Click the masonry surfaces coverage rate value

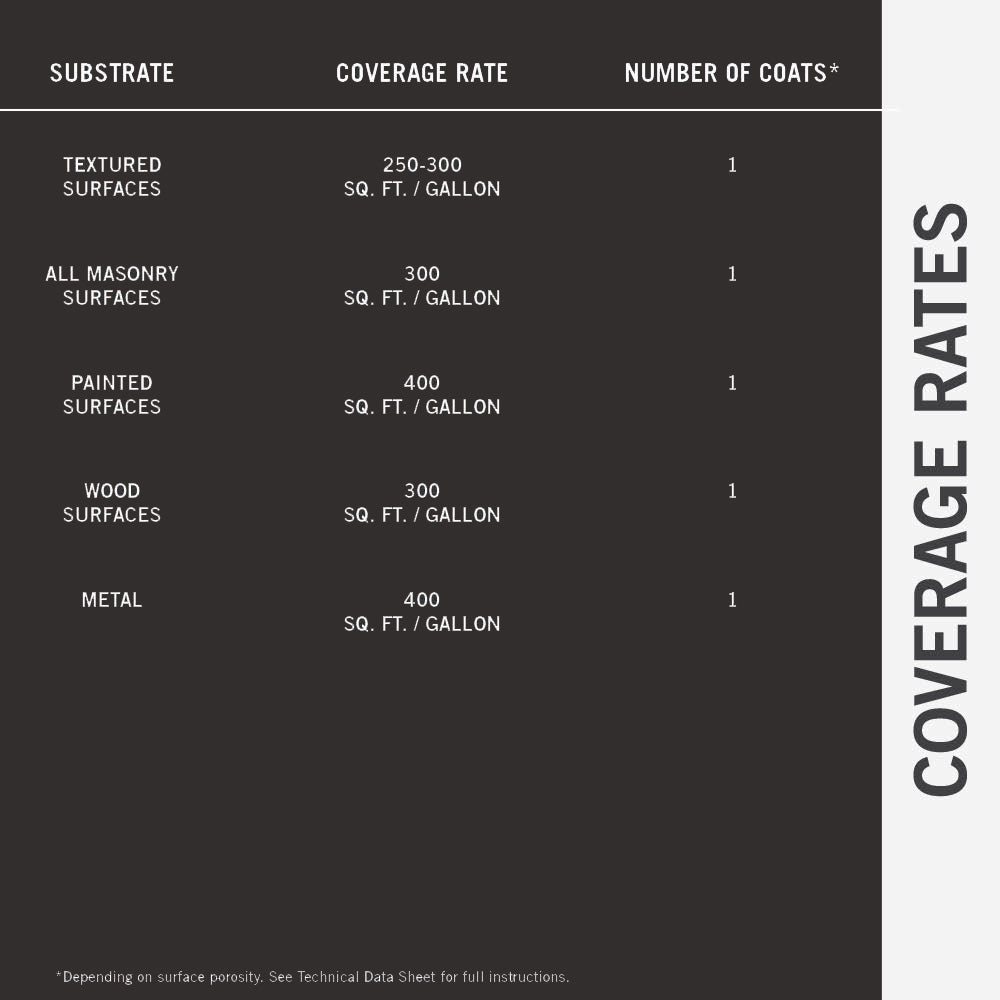pyautogui.click(x=422, y=286)
